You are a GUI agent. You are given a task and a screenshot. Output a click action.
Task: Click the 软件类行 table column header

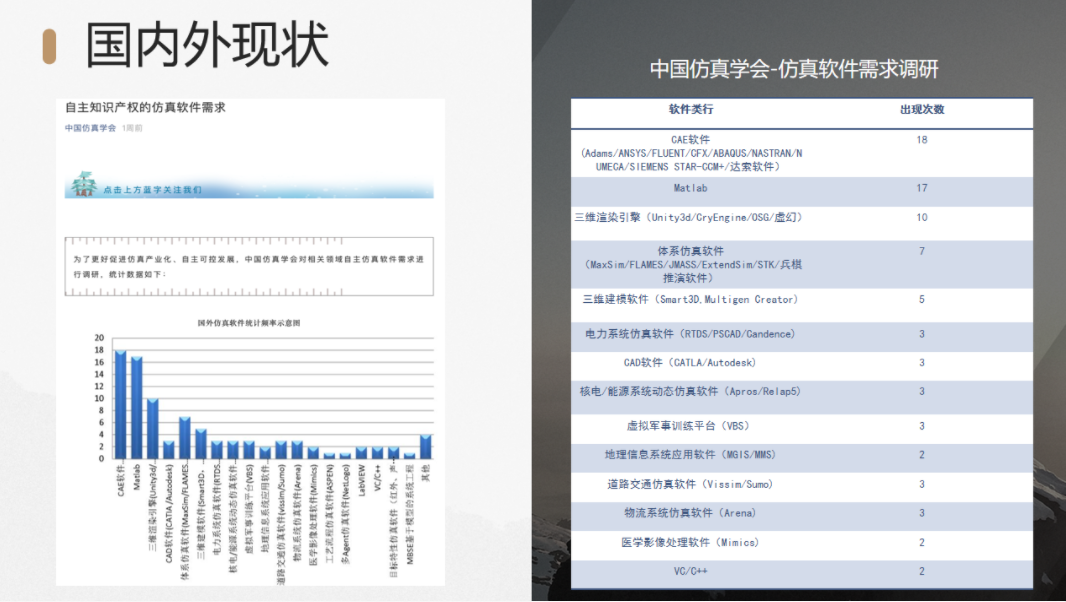pos(691,110)
